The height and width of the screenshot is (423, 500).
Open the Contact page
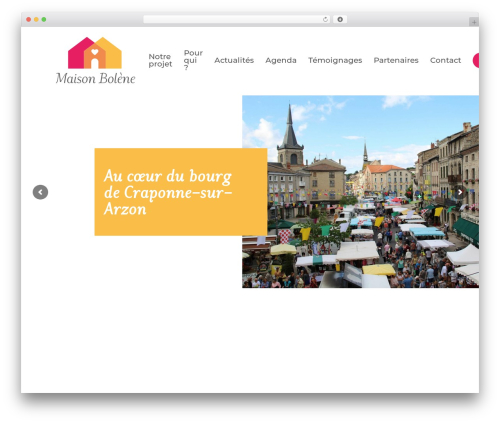click(445, 60)
